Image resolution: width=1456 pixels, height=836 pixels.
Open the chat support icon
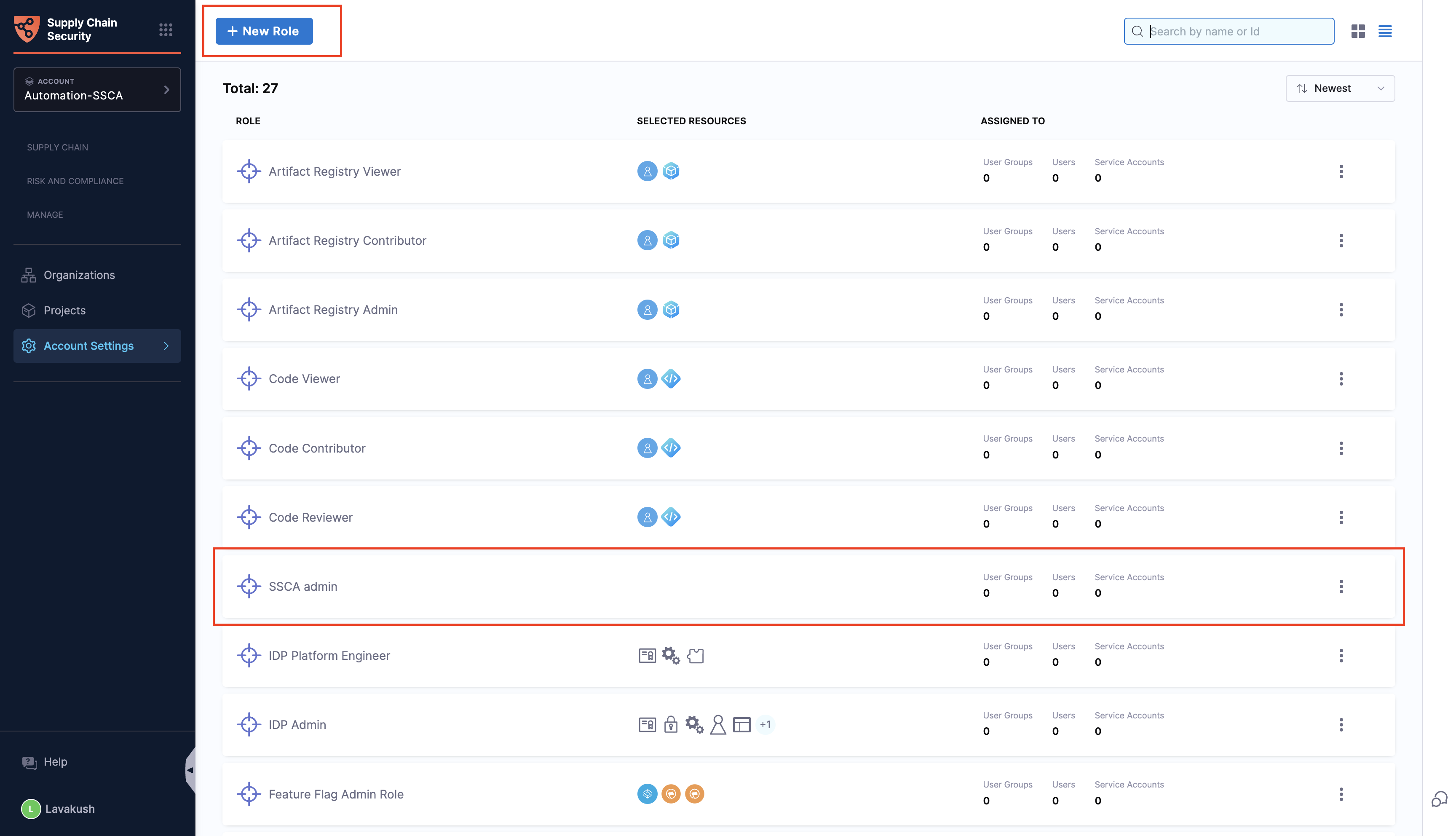[1439, 798]
